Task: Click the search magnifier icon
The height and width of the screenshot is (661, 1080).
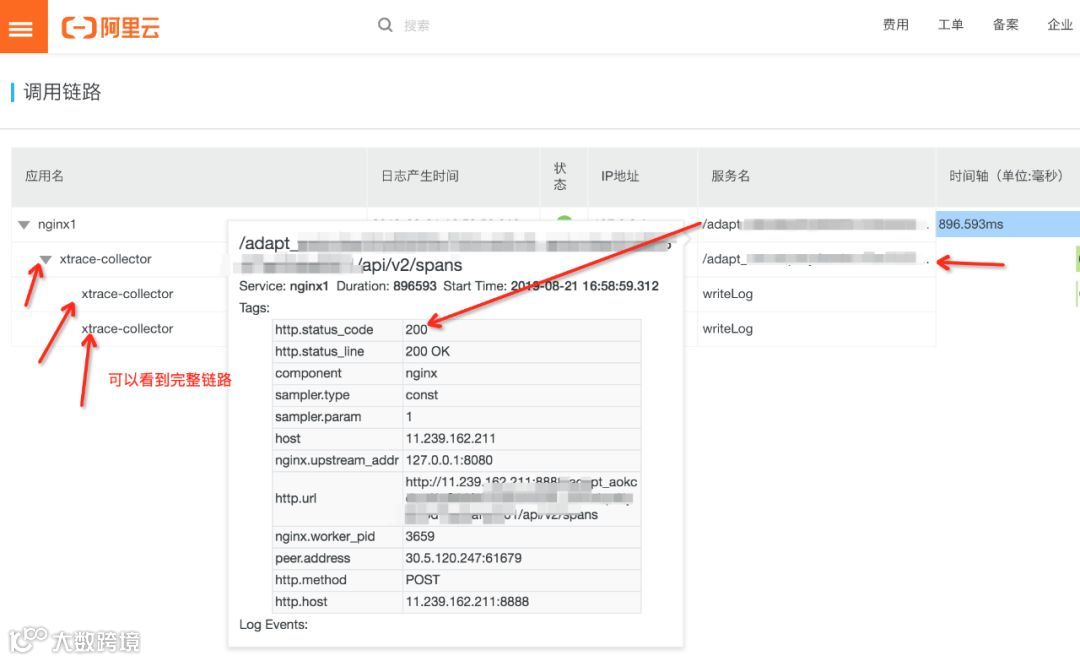Action: point(385,25)
